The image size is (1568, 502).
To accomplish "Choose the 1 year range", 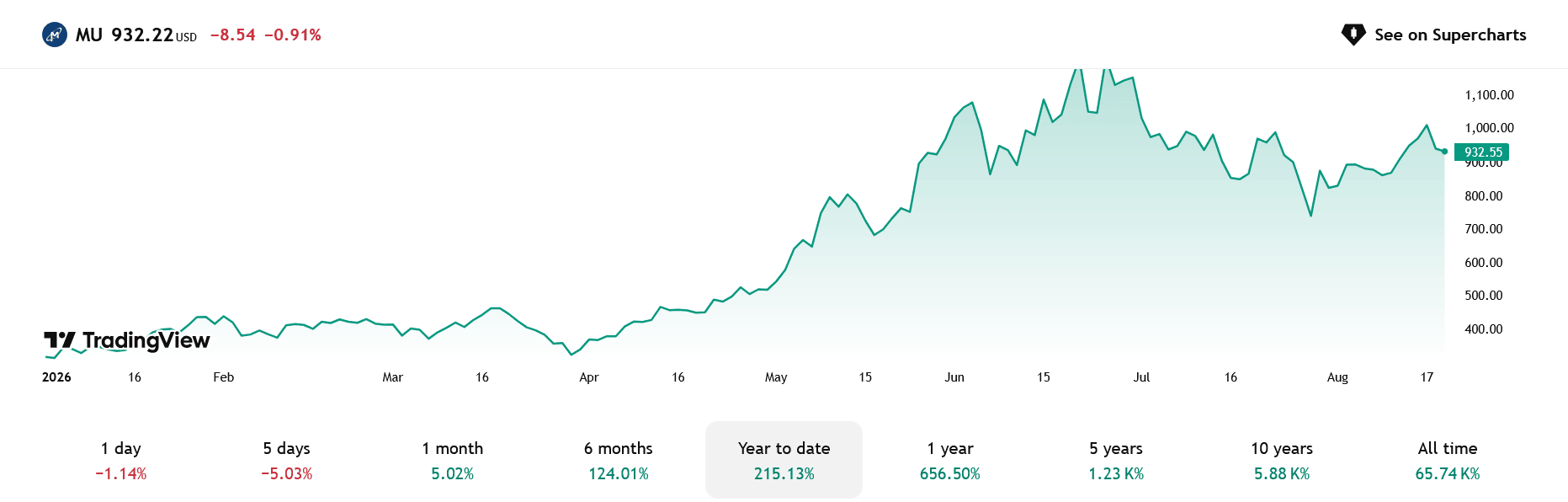I will coord(950,460).
